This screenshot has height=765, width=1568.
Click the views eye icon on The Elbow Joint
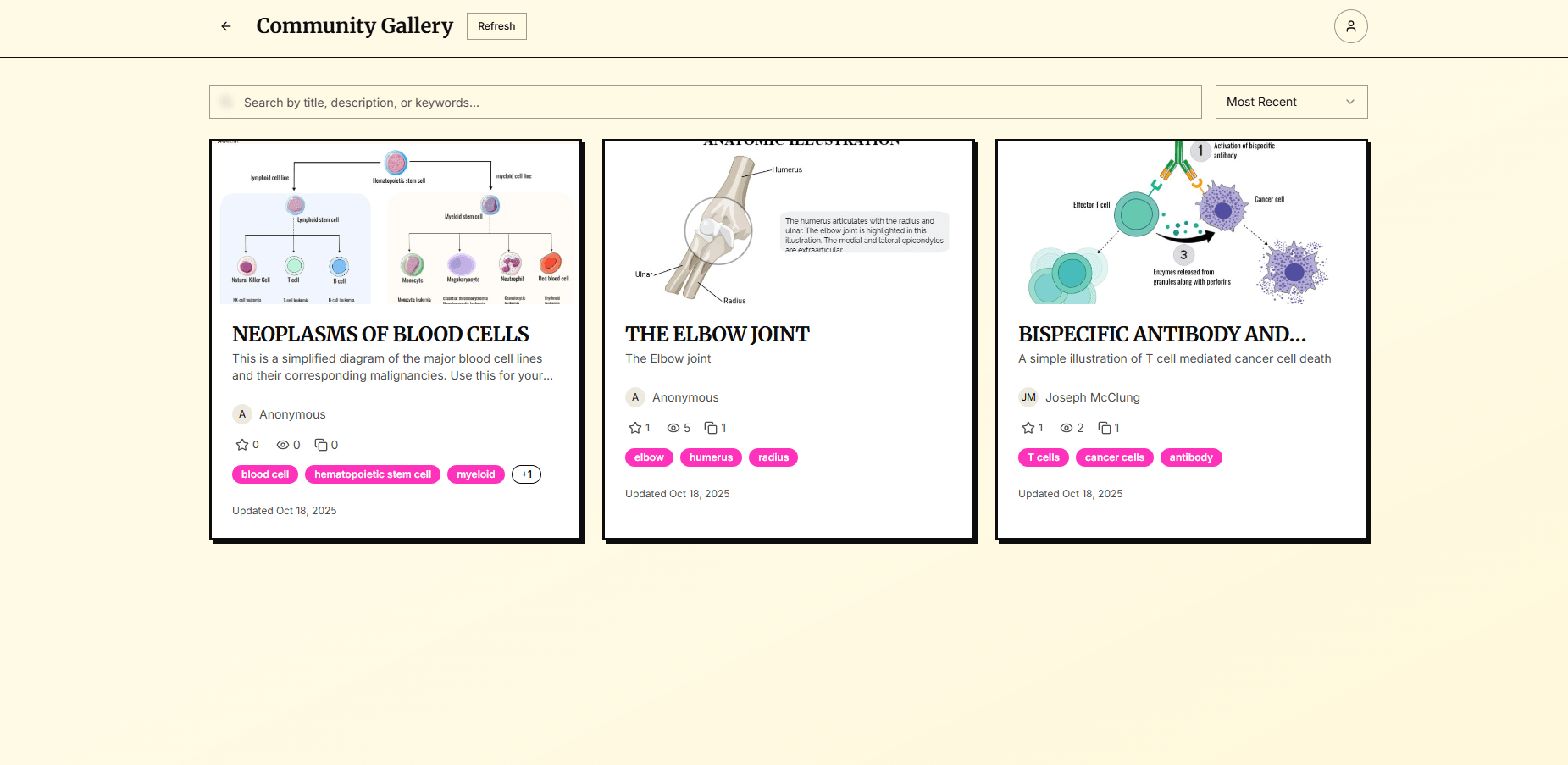pyautogui.click(x=671, y=428)
